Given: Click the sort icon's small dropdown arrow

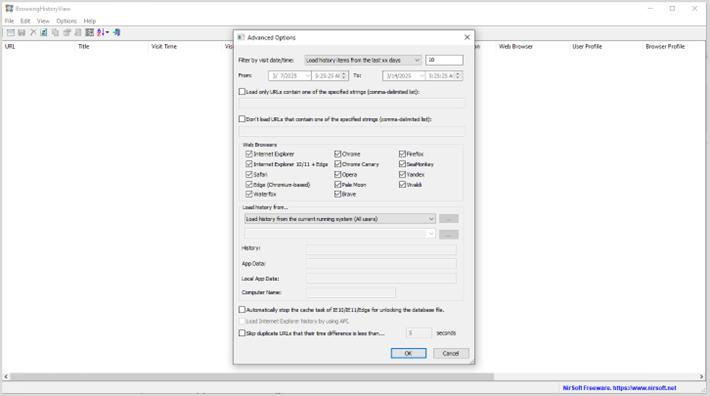Looking at the screenshot, I should click(107, 33).
